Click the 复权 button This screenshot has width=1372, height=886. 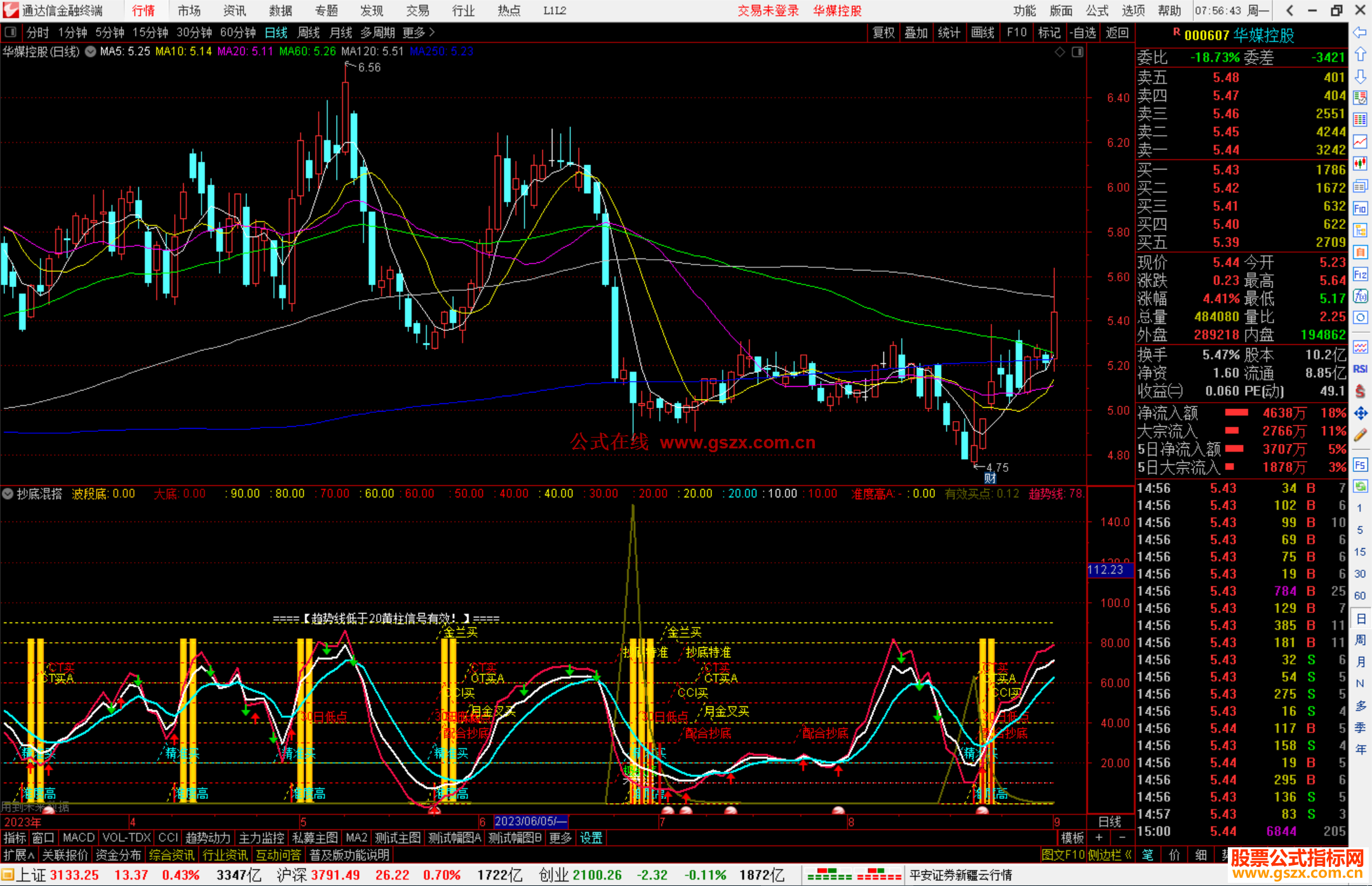click(x=884, y=32)
